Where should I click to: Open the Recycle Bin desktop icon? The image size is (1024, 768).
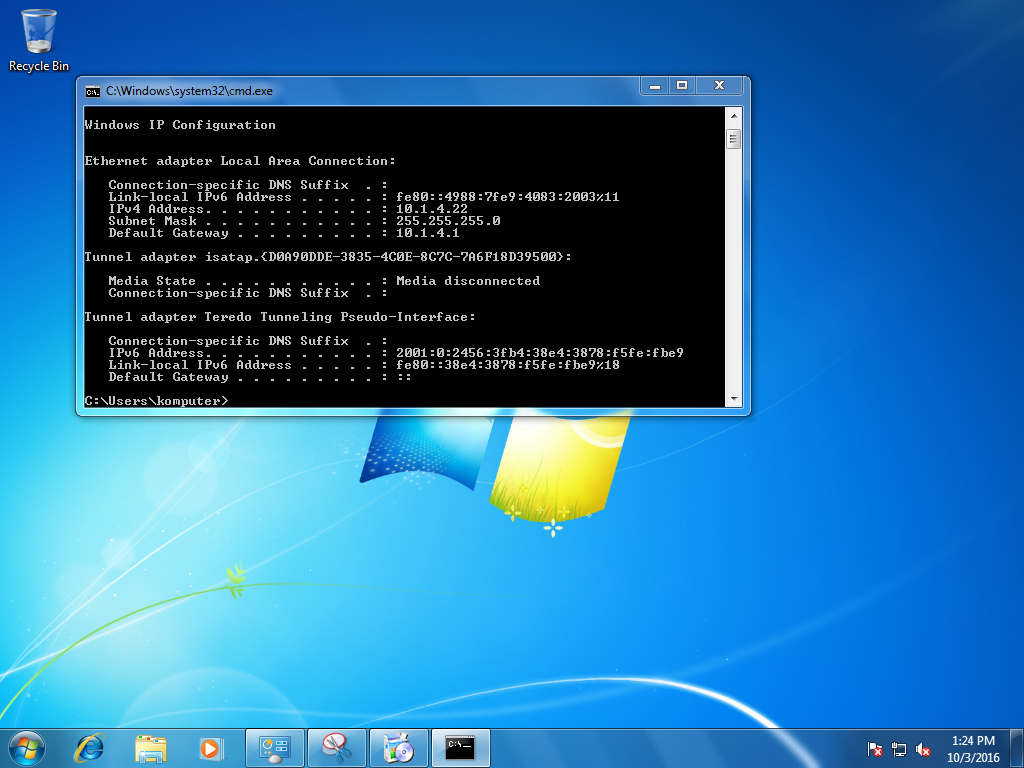point(39,40)
